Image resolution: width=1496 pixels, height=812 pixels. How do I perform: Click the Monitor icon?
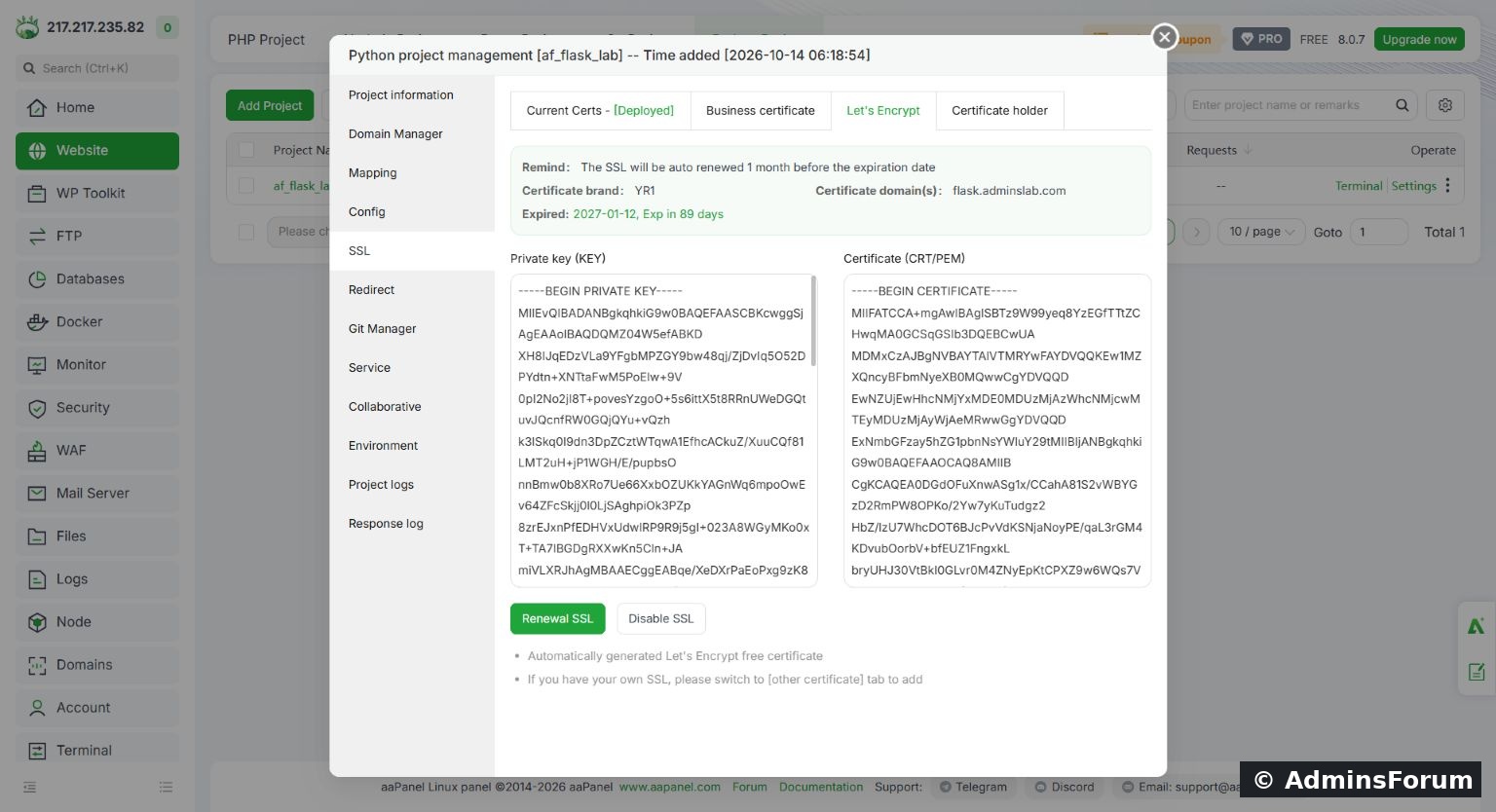pyautogui.click(x=37, y=365)
